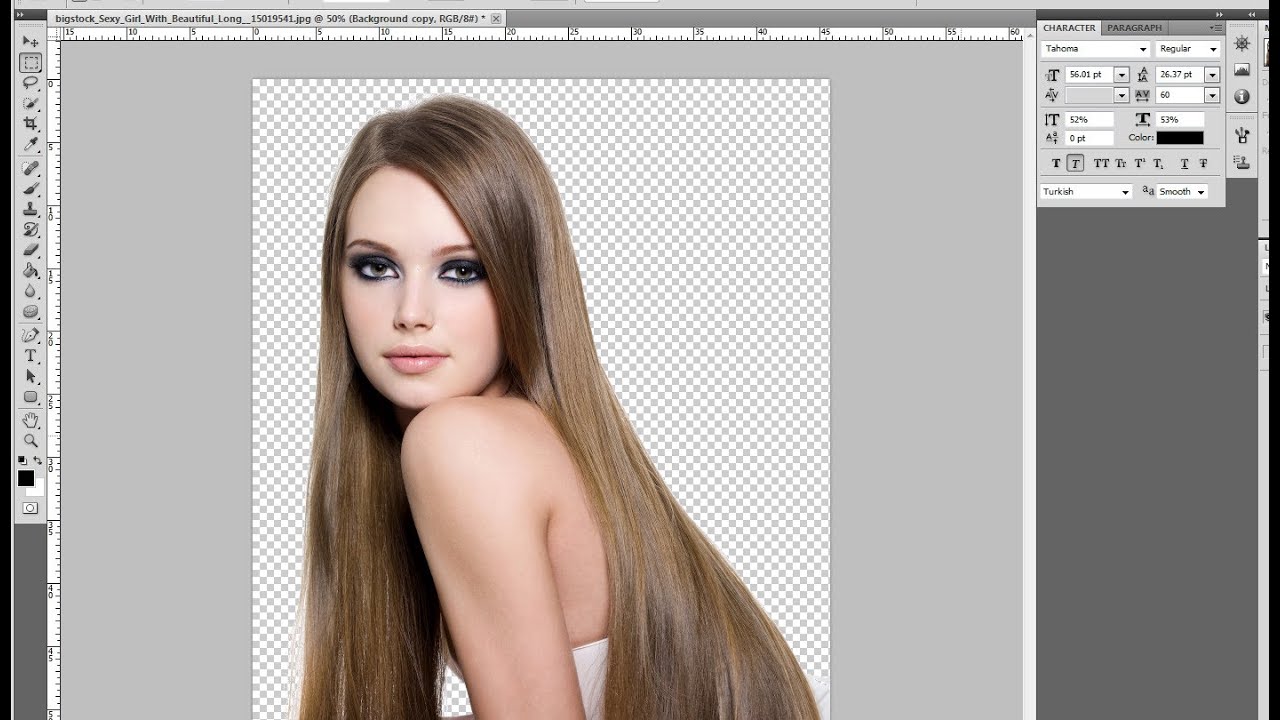This screenshot has height=720, width=1280.
Task: Open the Smooth anti-aliasing dropdown
Action: pyautogui.click(x=1182, y=191)
